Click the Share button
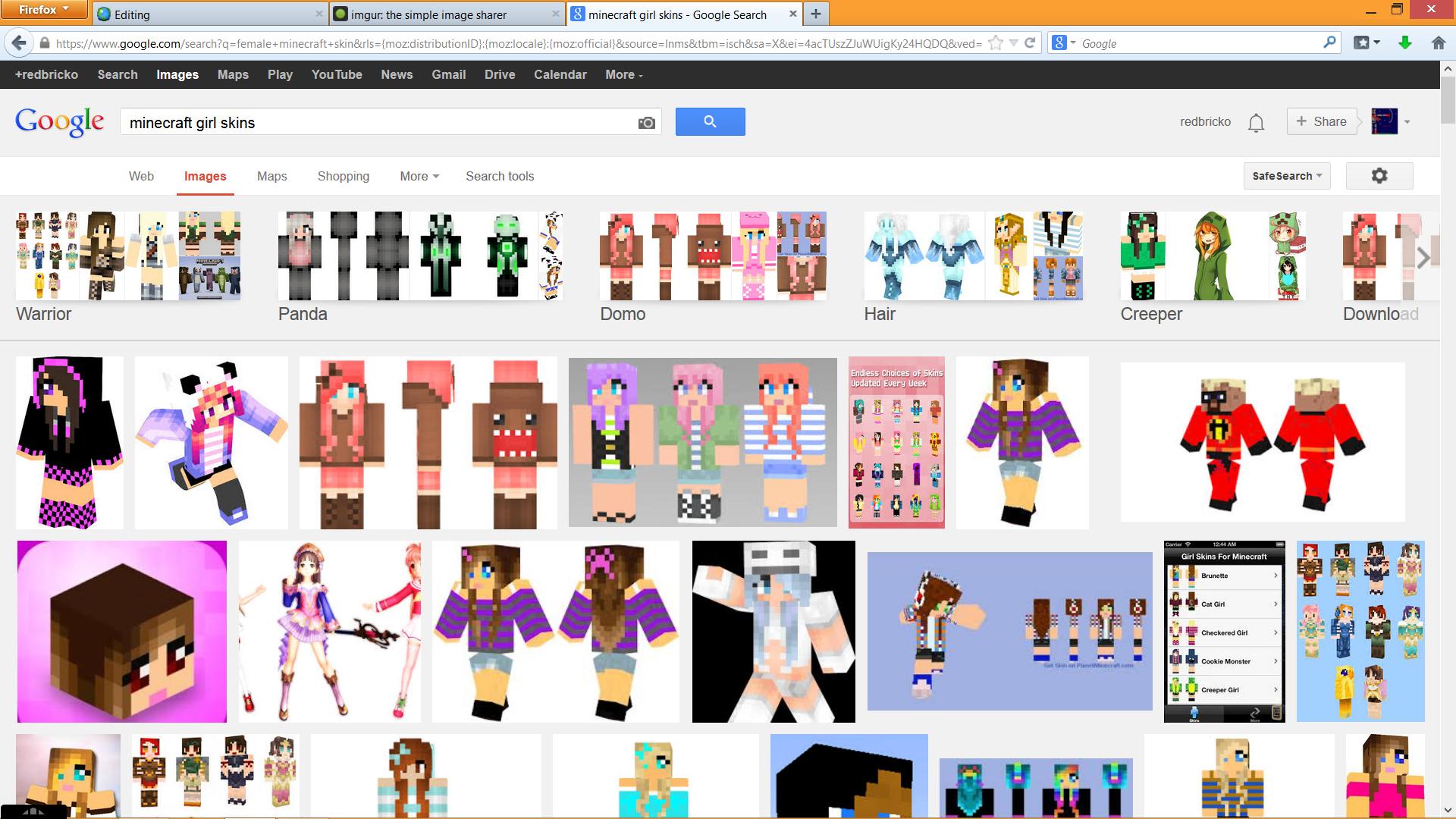 [x=1322, y=121]
